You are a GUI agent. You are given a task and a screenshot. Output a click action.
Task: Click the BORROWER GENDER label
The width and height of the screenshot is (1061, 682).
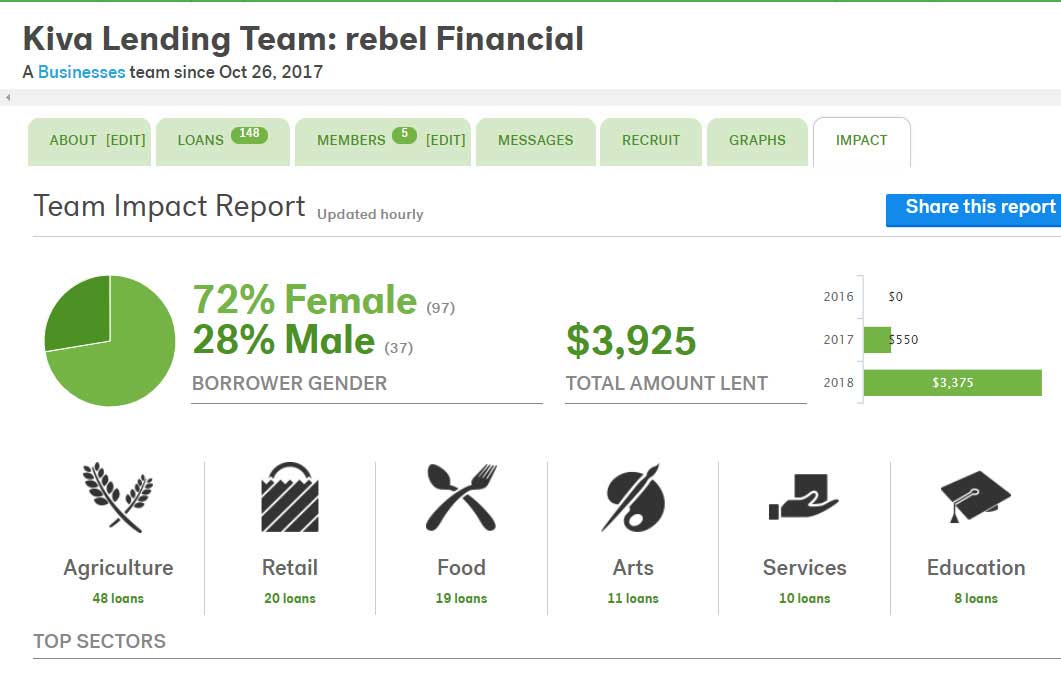290,384
